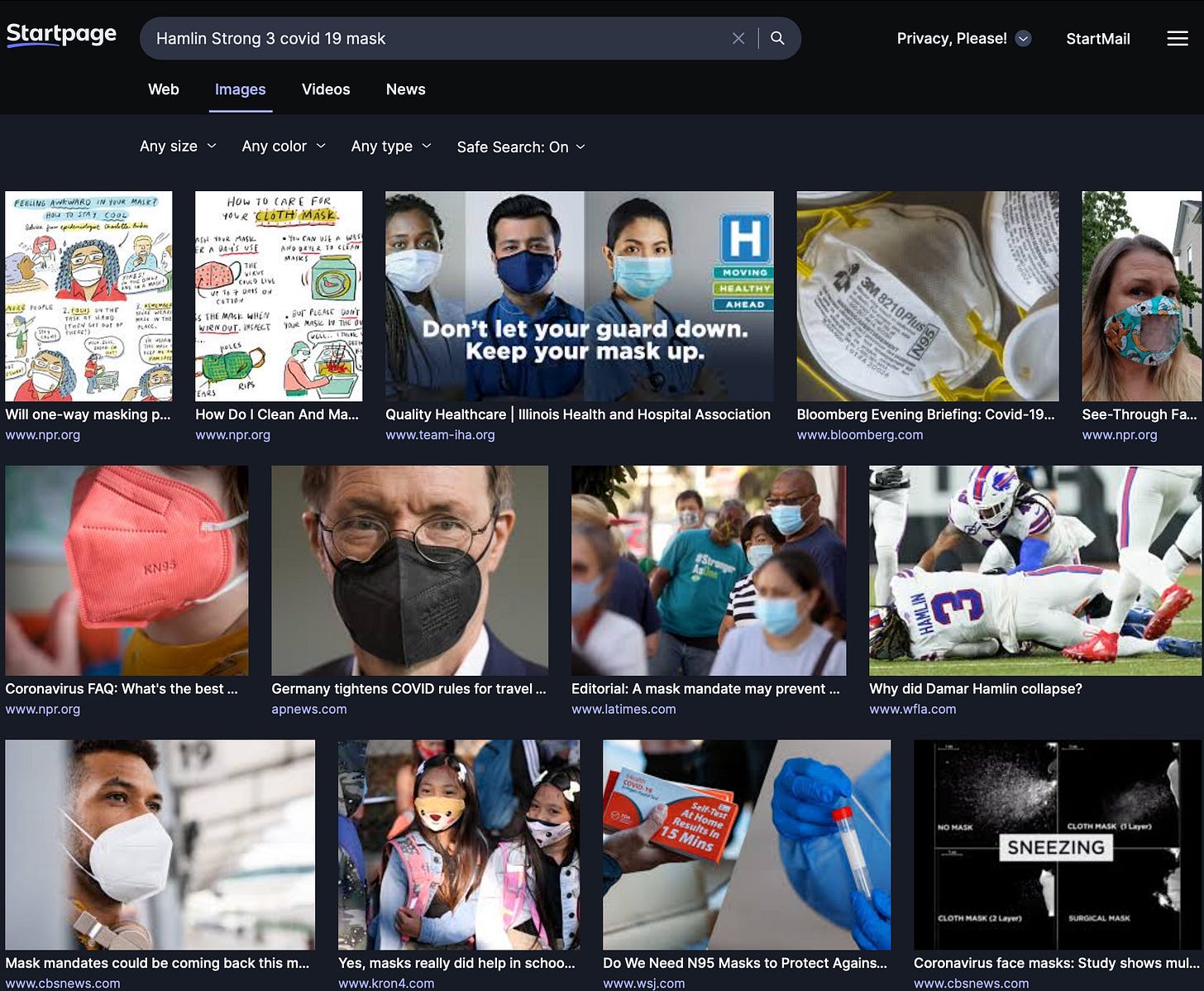Visit www.wfla.com source link
The width and height of the screenshot is (1204, 991).
tap(913, 710)
